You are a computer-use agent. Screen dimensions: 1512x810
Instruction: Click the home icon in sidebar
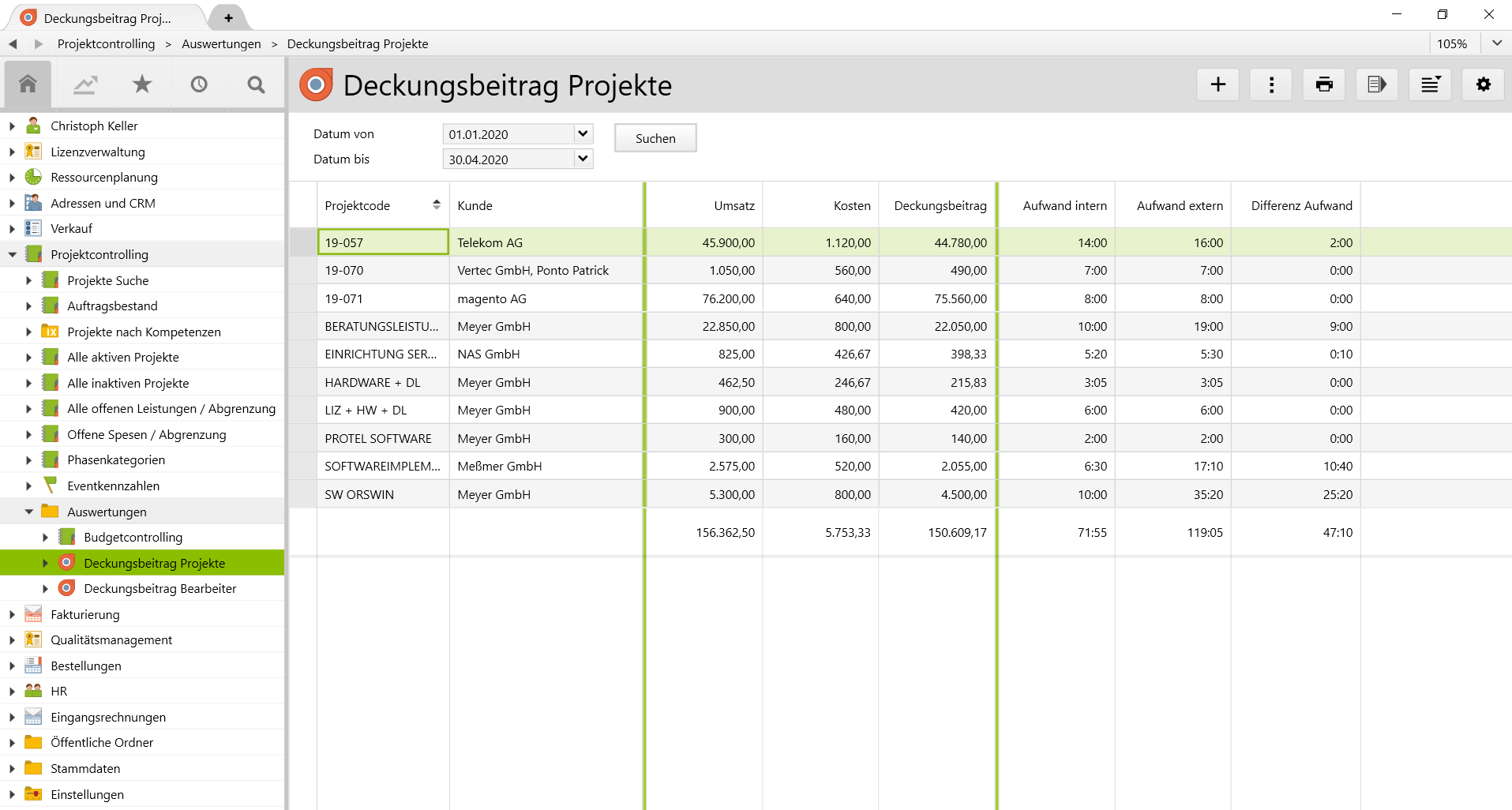(x=28, y=84)
